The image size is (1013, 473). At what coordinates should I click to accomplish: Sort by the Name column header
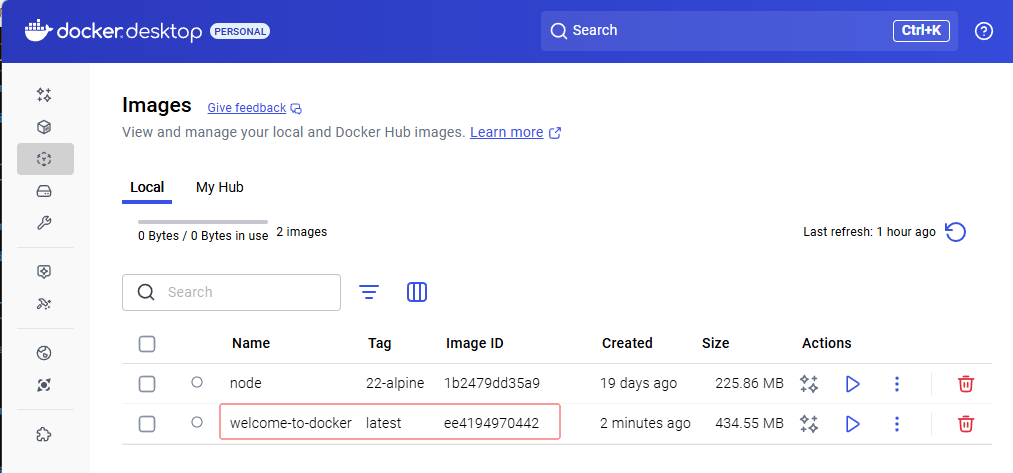251,343
